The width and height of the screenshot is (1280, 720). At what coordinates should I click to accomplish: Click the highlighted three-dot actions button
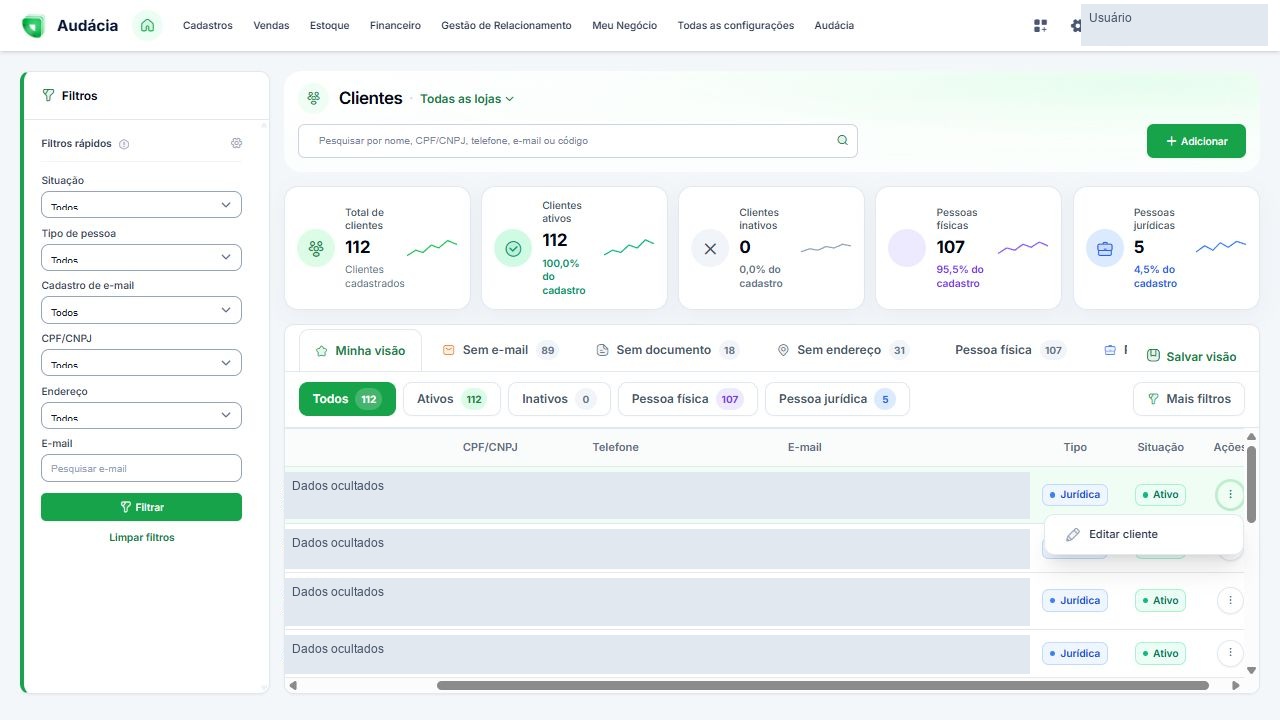click(1230, 494)
